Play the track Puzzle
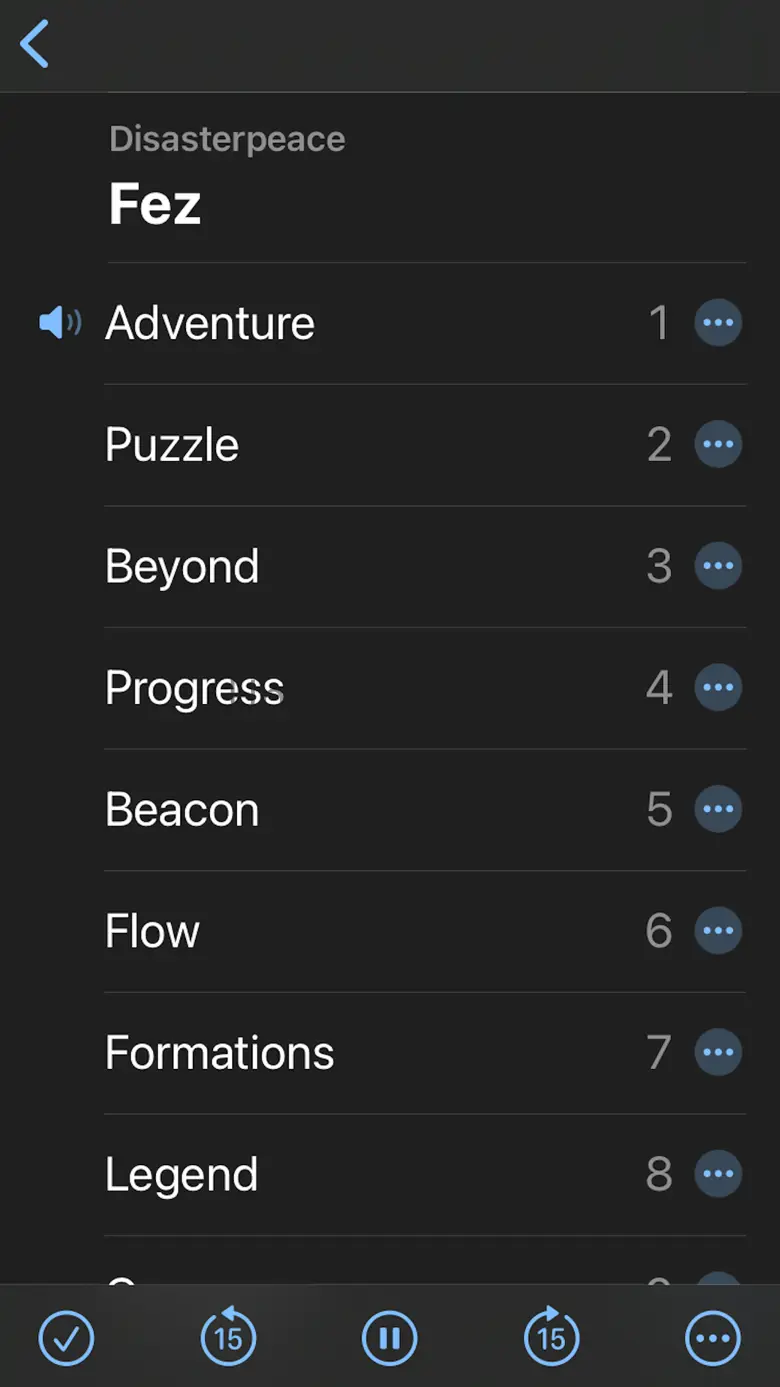This screenshot has height=1387, width=780. [x=172, y=445]
